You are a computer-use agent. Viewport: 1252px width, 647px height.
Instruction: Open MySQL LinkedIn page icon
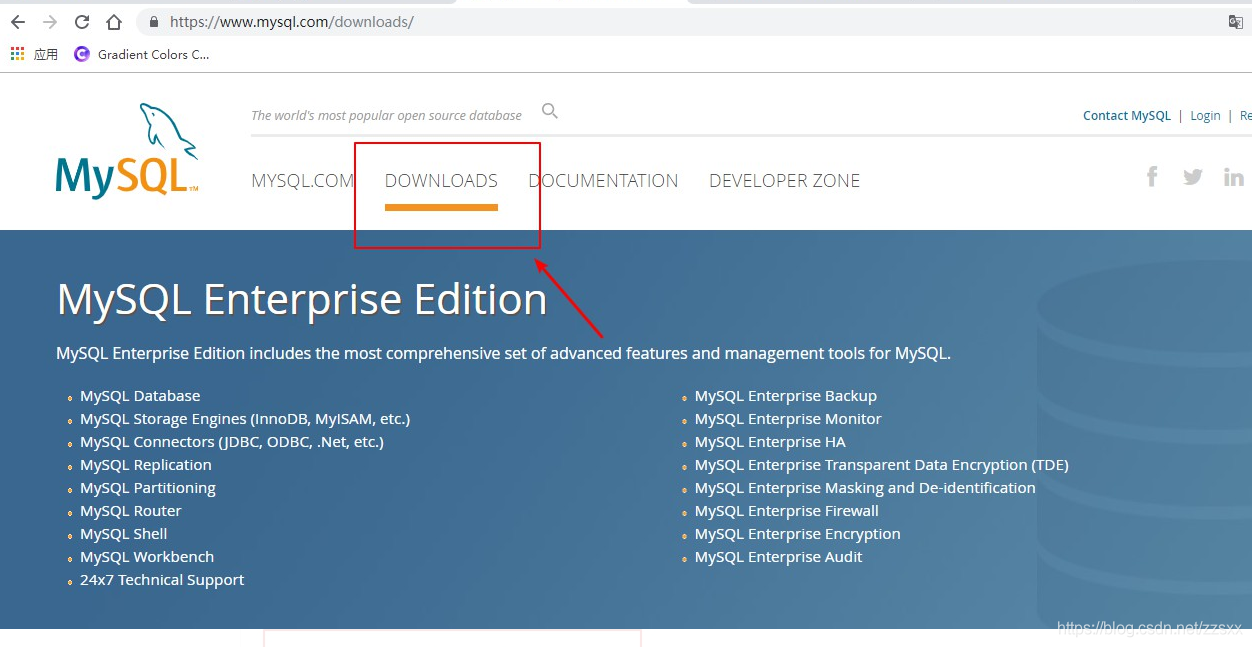coord(1234,177)
